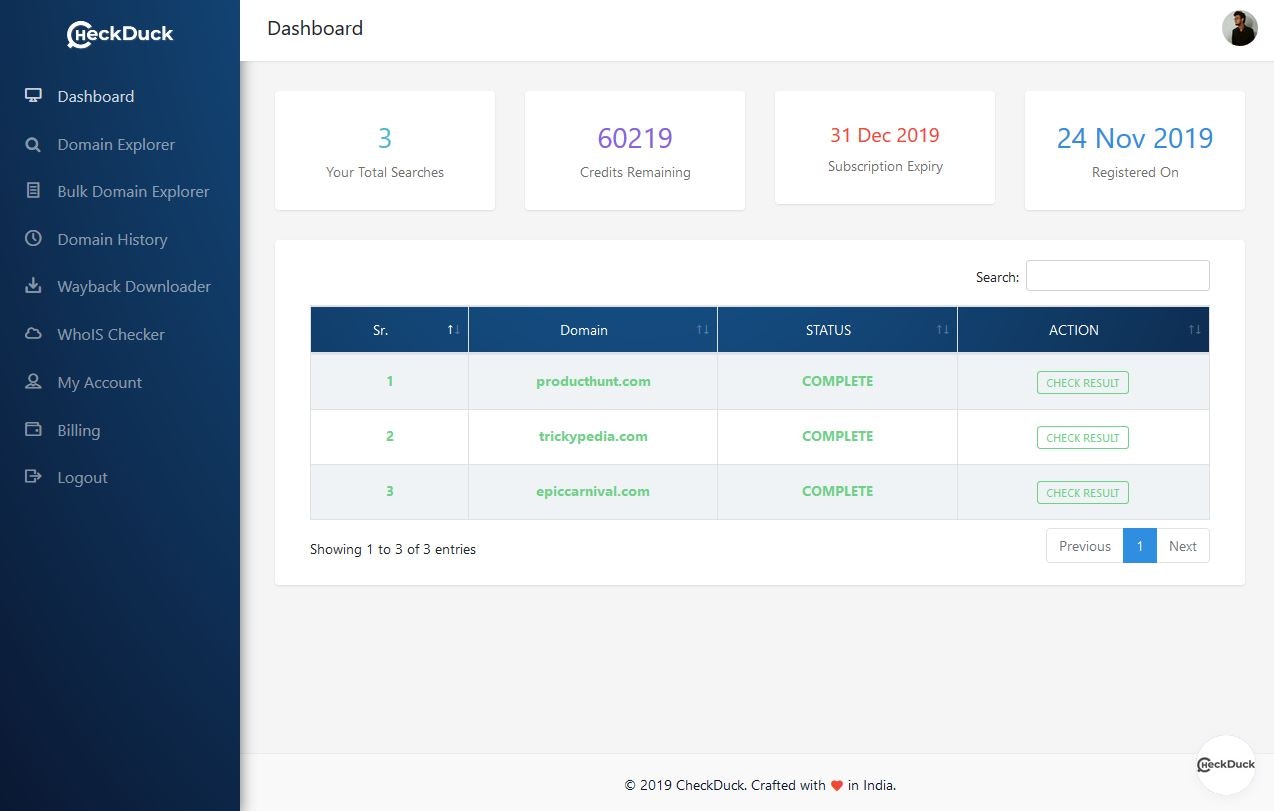Image resolution: width=1274 pixels, height=811 pixels.
Task: Check result for epiccarnival.com
Action: [x=1083, y=493]
